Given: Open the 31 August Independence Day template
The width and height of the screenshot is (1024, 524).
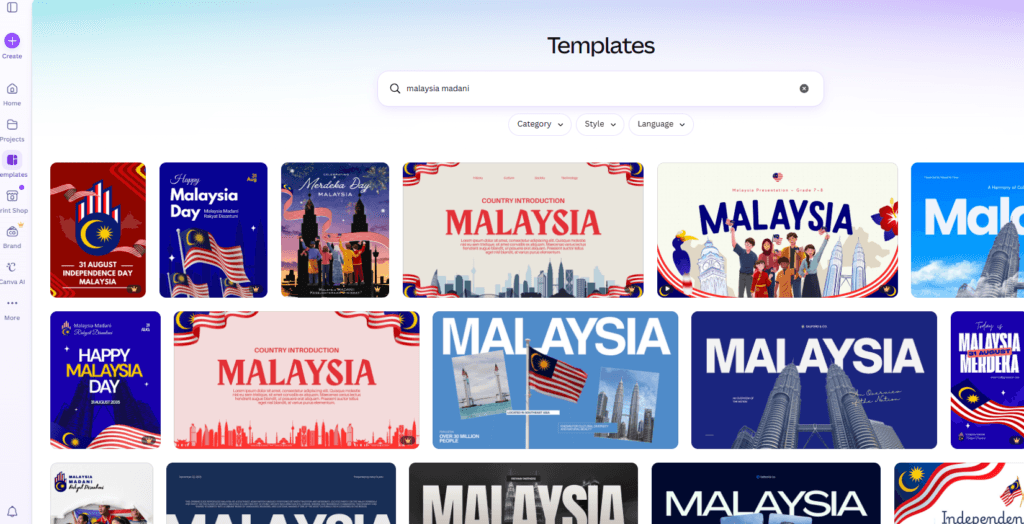Looking at the screenshot, I should tap(98, 230).
